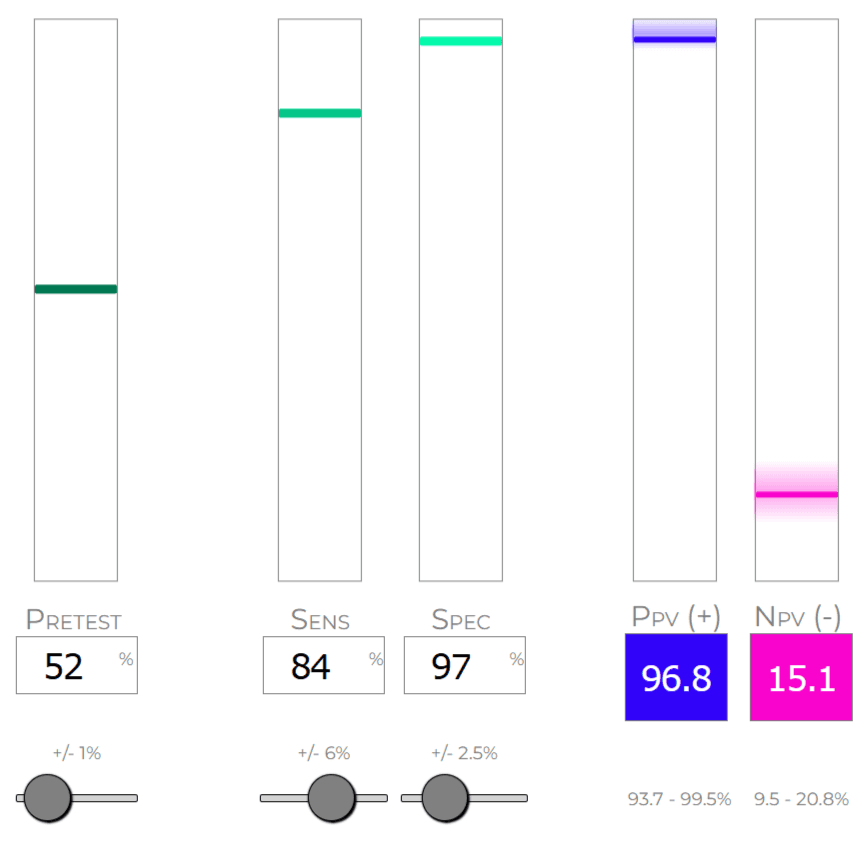Viewport: 867px width, 867px height.
Task: Click the 9.5 - 20.8% NPV range text
Action: [x=800, y=799]
